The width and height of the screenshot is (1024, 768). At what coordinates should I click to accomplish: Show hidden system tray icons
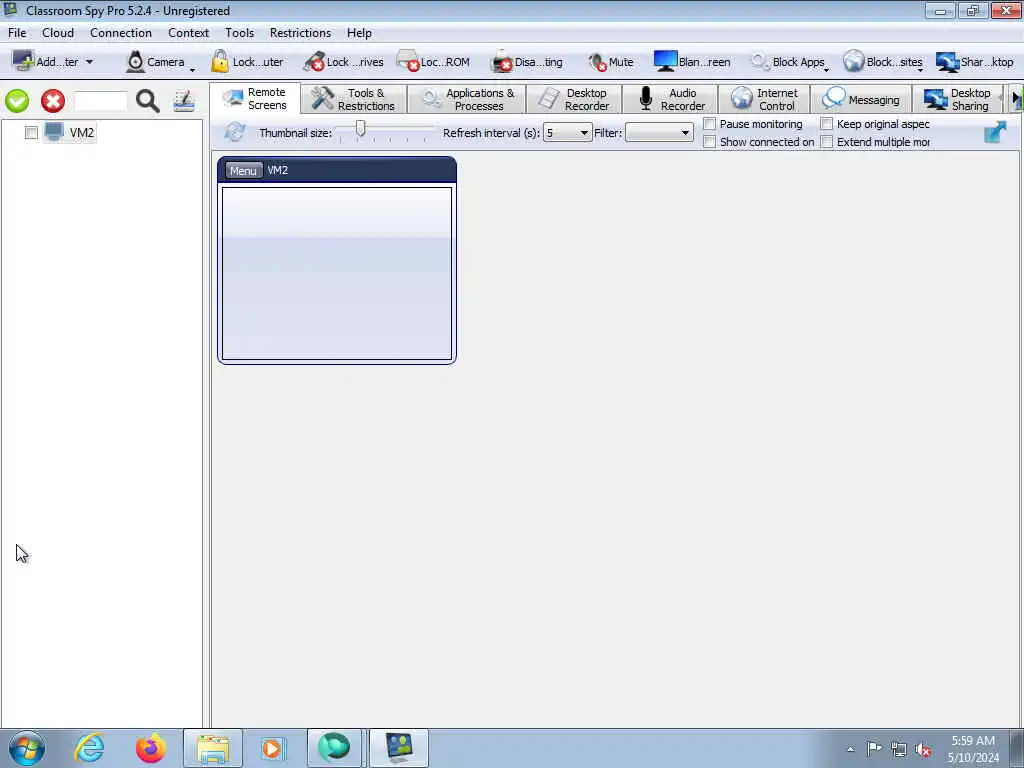[x=850, y=750]
